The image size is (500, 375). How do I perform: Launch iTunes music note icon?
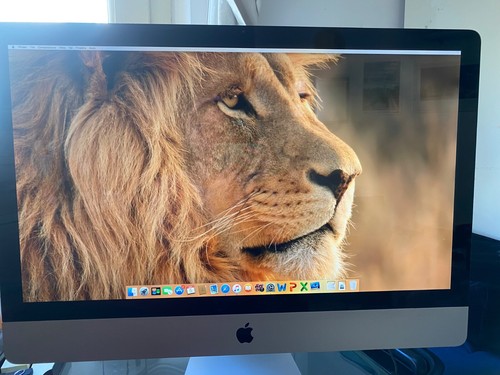click(x=237, y=289)
